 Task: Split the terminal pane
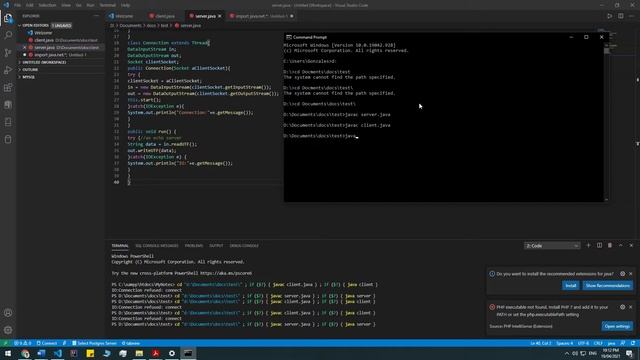coord(599,245)
